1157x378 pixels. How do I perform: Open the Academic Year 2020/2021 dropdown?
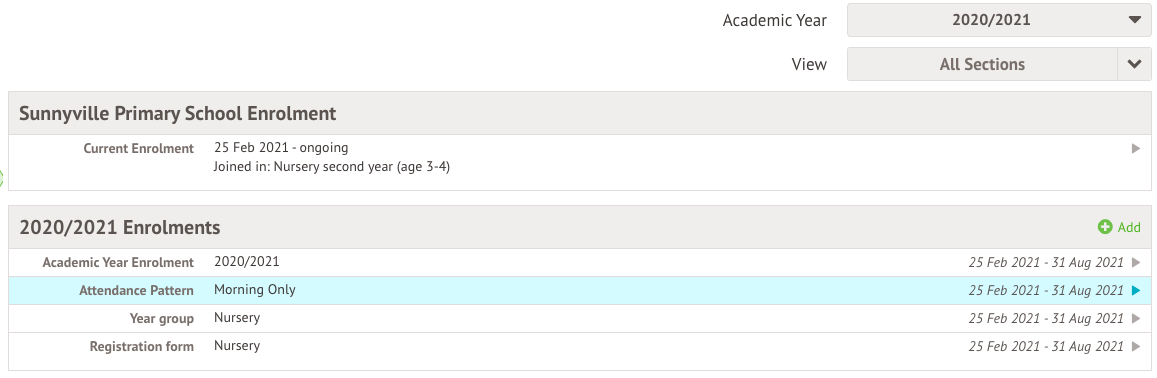tap(999, 20)
